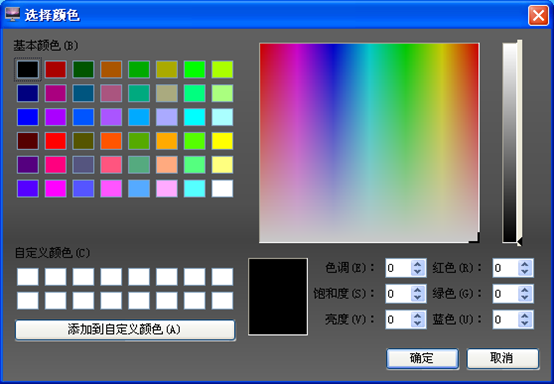Image resolution: width=554 pixels, height=384 pixels.
Task: Select the cyan basic color swatch
Action: [194, 117]
